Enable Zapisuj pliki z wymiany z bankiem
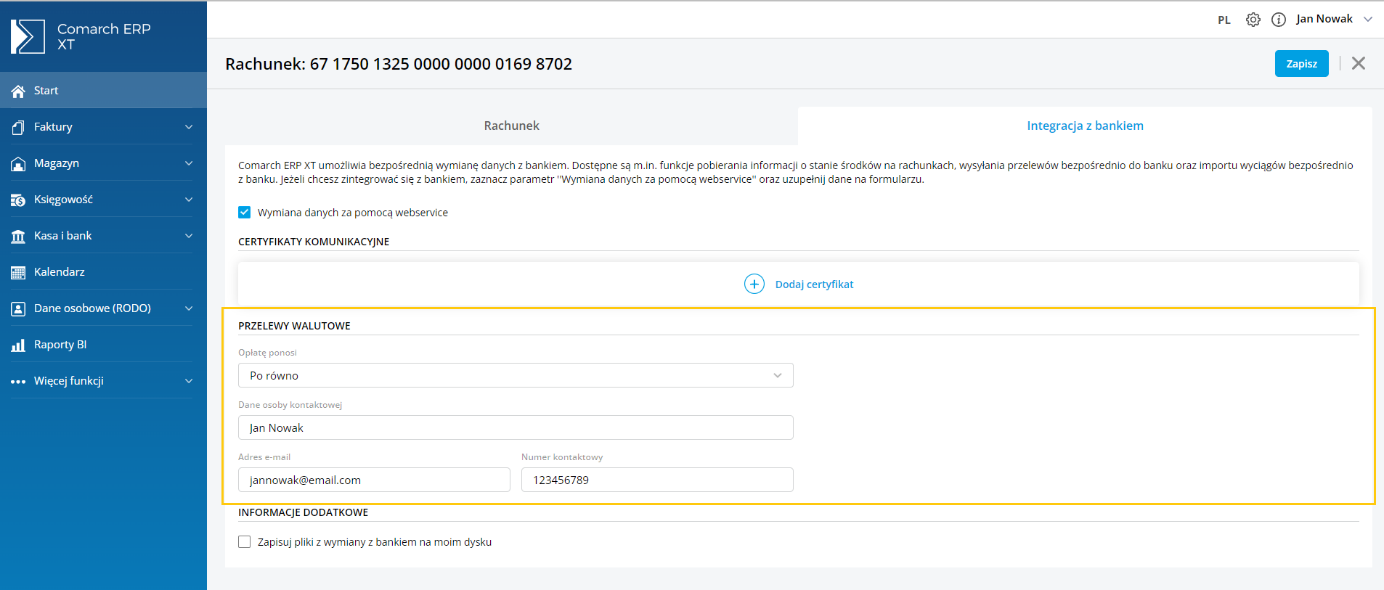1384x590 pixels. pos(244,542)
